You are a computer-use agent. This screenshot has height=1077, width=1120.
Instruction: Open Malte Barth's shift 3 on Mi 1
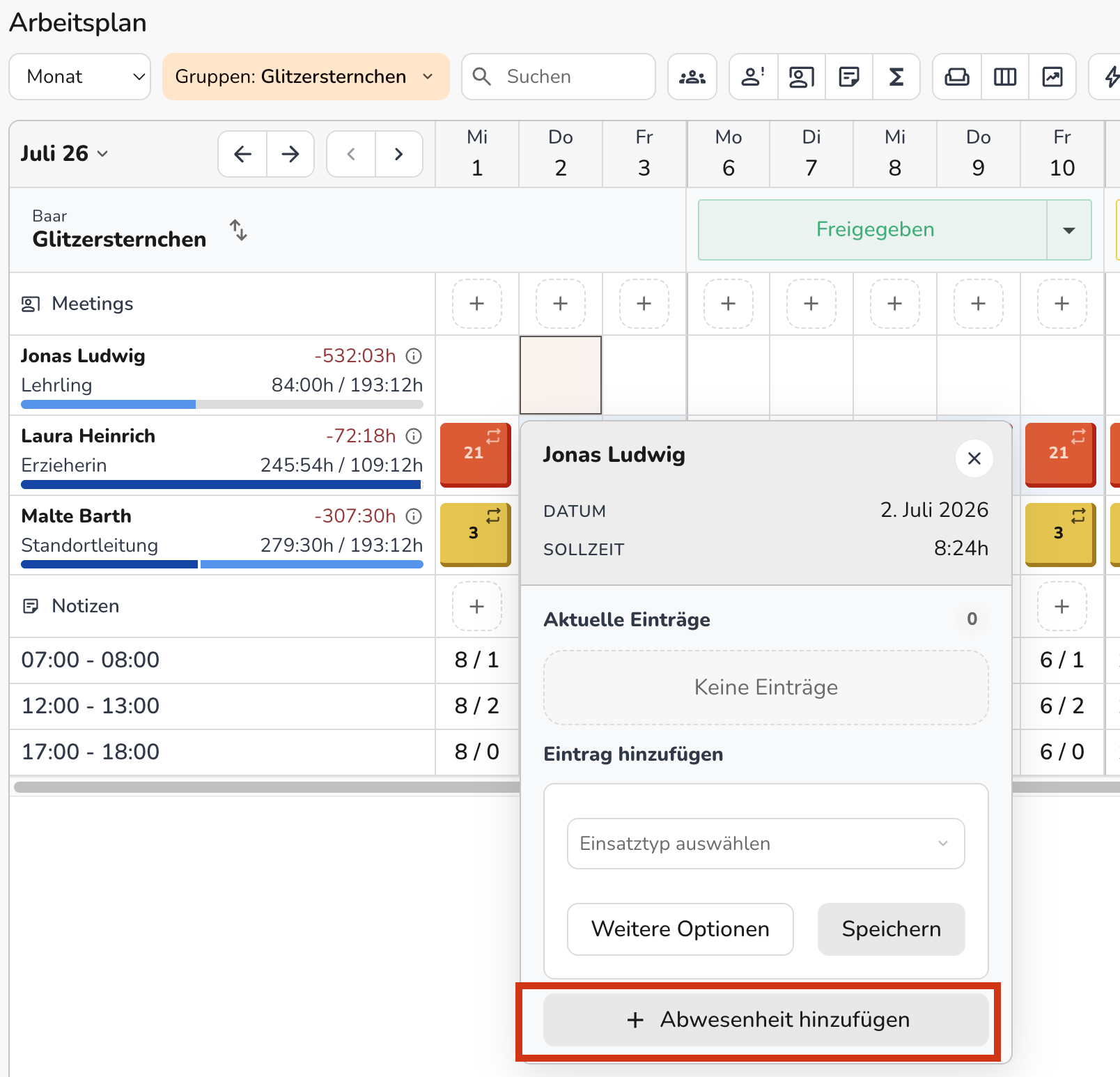tap(476, 535)
